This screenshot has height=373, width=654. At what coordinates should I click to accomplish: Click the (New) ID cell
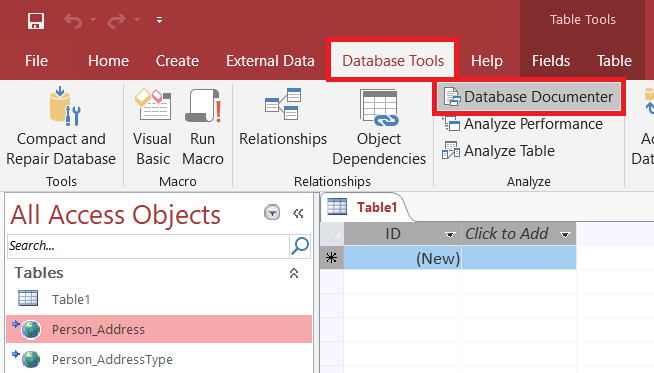[x=402, y=258]
